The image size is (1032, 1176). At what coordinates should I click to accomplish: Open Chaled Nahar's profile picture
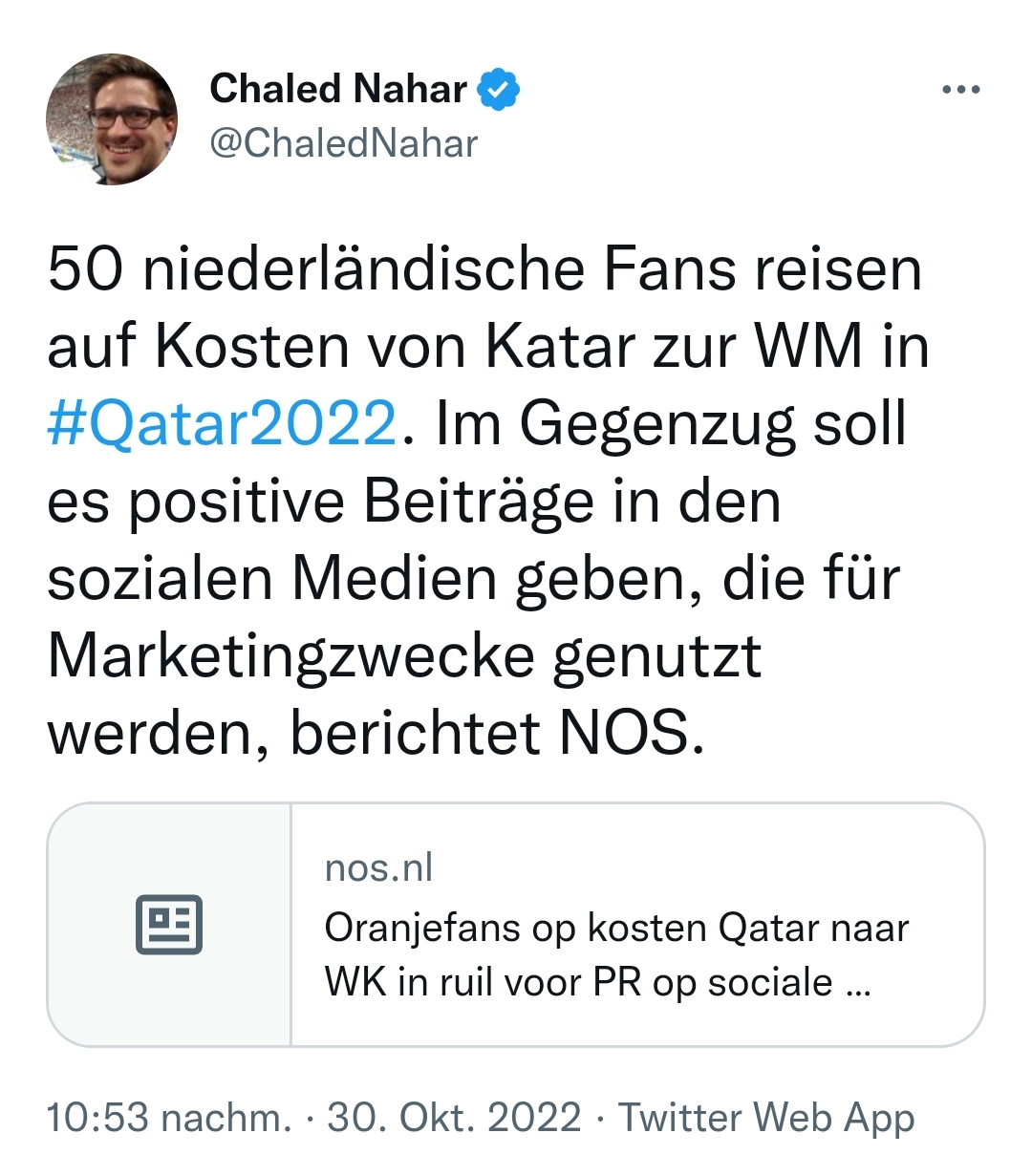click(x=112, y=119)
